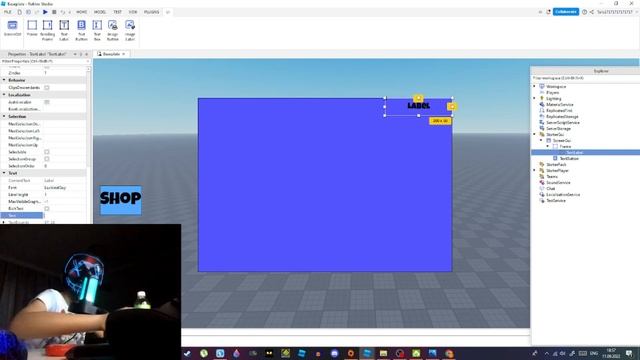Open the MODEL ribbon tab

(x=100, y=12)
